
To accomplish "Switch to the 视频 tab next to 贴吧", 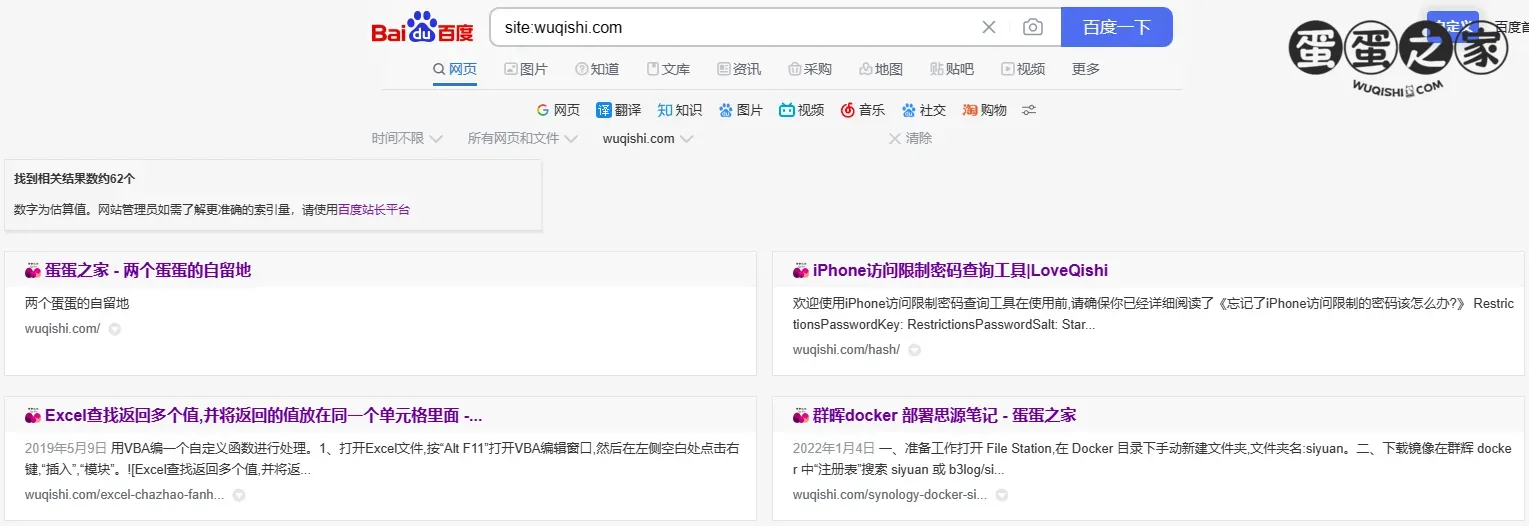I will pos(1023,69).
